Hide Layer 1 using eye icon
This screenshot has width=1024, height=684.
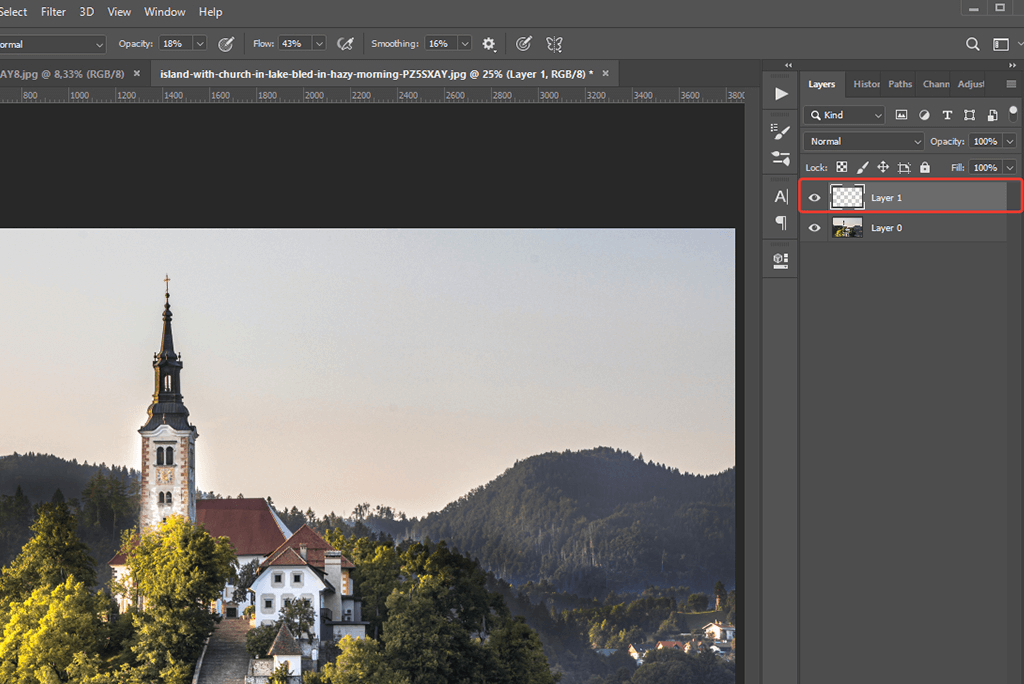814,198
